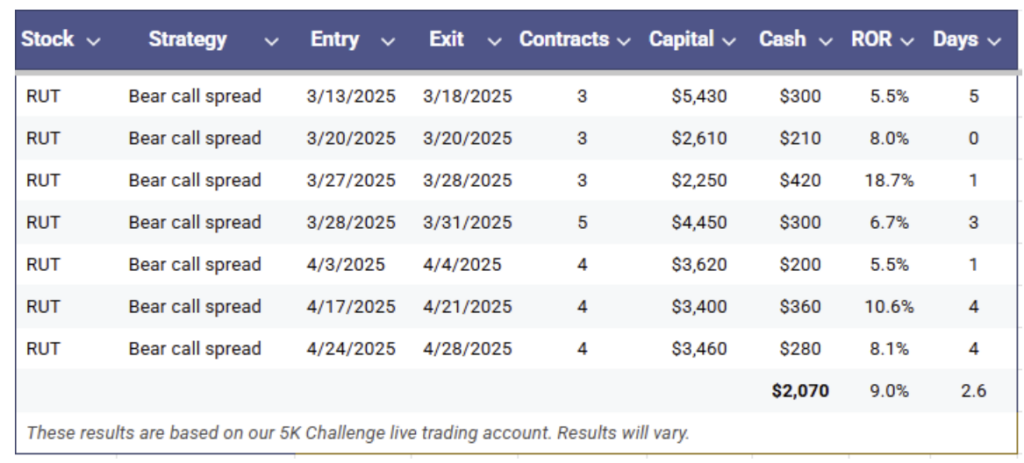Select the 4/24/2025 entry date cell
The height and width of the screenshot is (463, 1024).
click(351, 349)
